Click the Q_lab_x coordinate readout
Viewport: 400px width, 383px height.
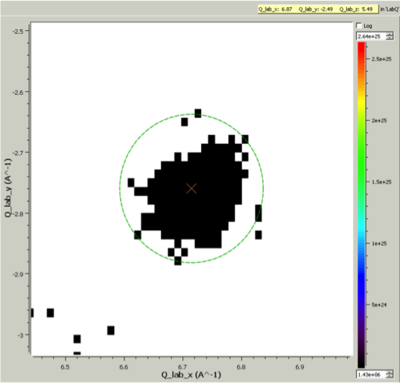(x=275, y=9)
